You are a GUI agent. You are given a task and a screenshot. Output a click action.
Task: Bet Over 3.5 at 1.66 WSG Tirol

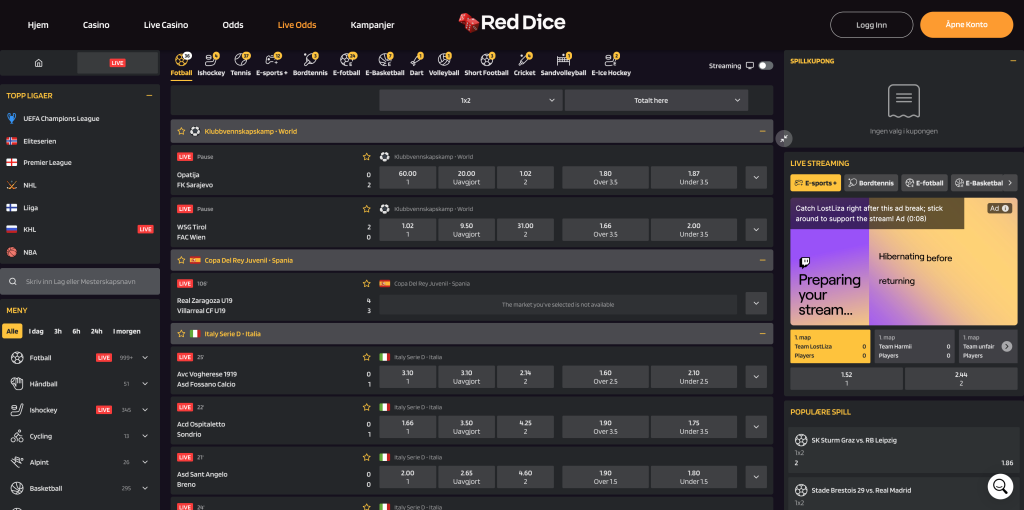[x=605, y=230]
